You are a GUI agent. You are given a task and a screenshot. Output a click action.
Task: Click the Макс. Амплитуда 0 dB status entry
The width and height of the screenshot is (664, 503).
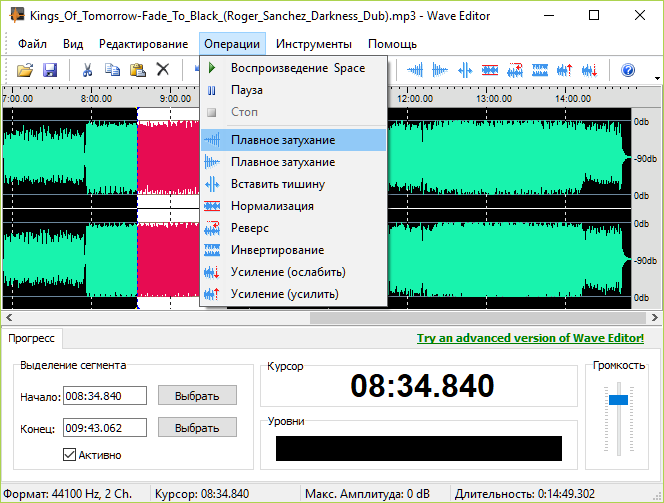pos(367,494)
